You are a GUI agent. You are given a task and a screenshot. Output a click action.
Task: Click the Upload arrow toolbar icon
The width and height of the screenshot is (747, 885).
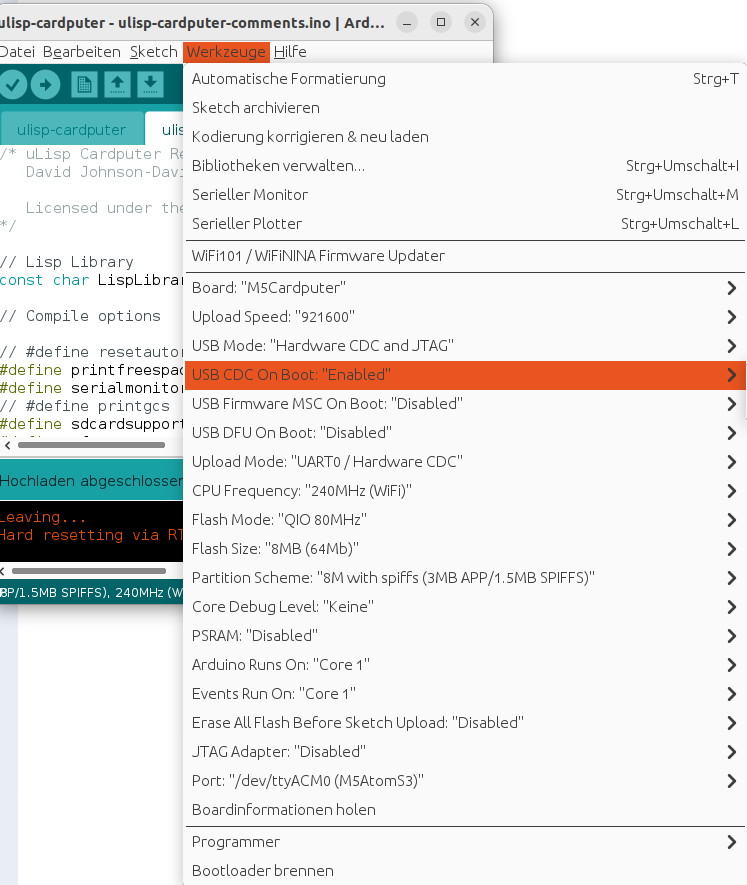45,85
